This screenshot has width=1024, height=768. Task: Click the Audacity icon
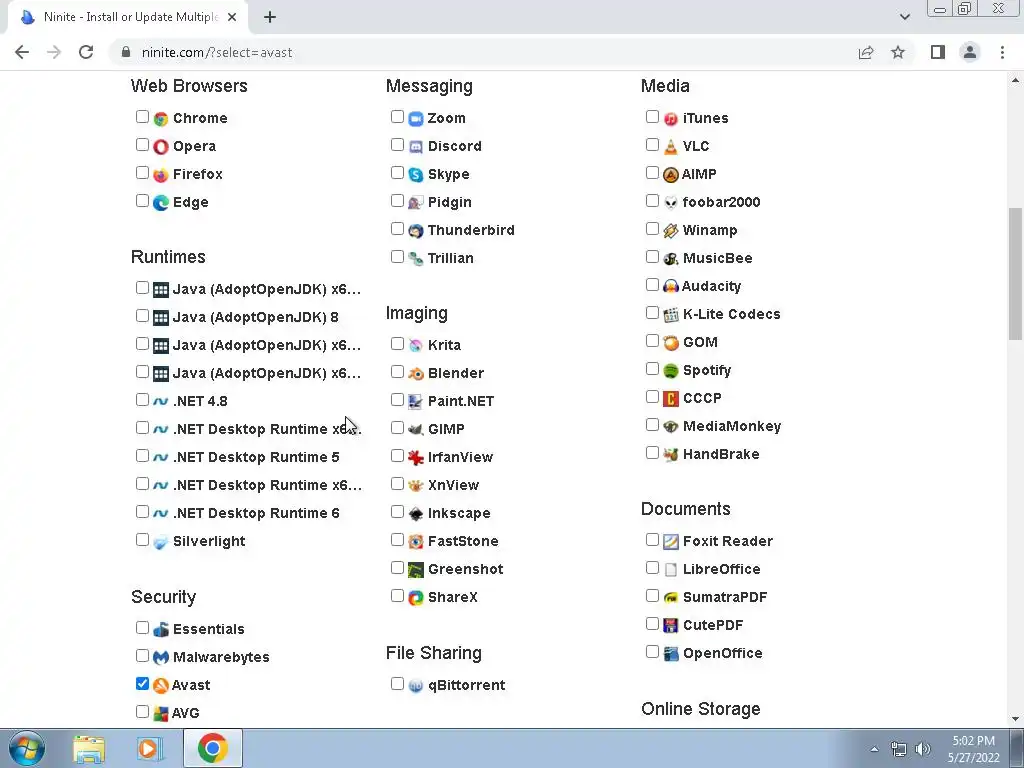click(671, 287)
